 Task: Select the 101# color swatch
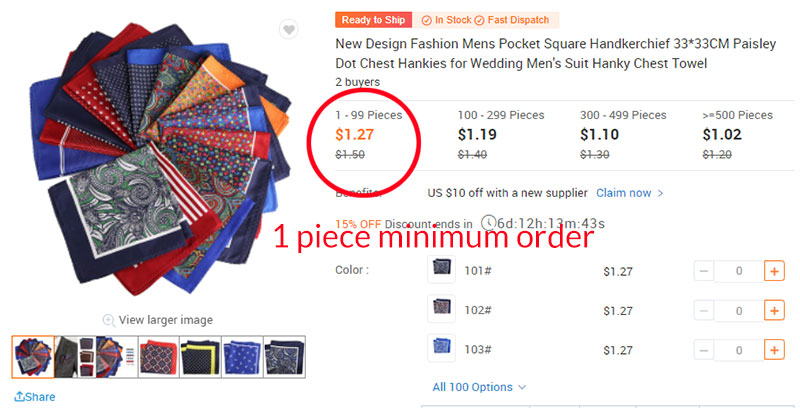click(x=441, y=269)
